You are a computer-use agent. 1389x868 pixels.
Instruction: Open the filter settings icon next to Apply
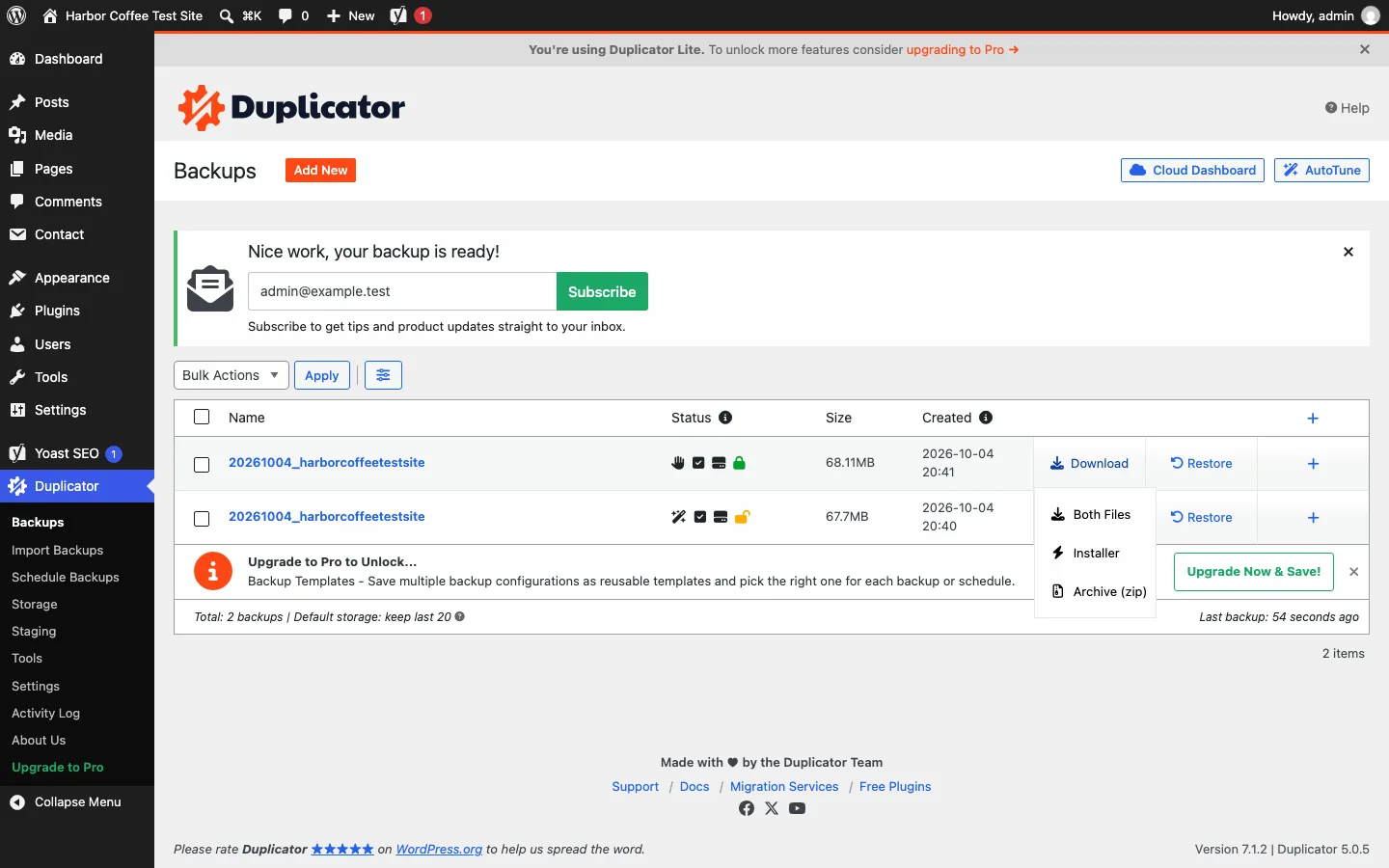tap(383, 375)
